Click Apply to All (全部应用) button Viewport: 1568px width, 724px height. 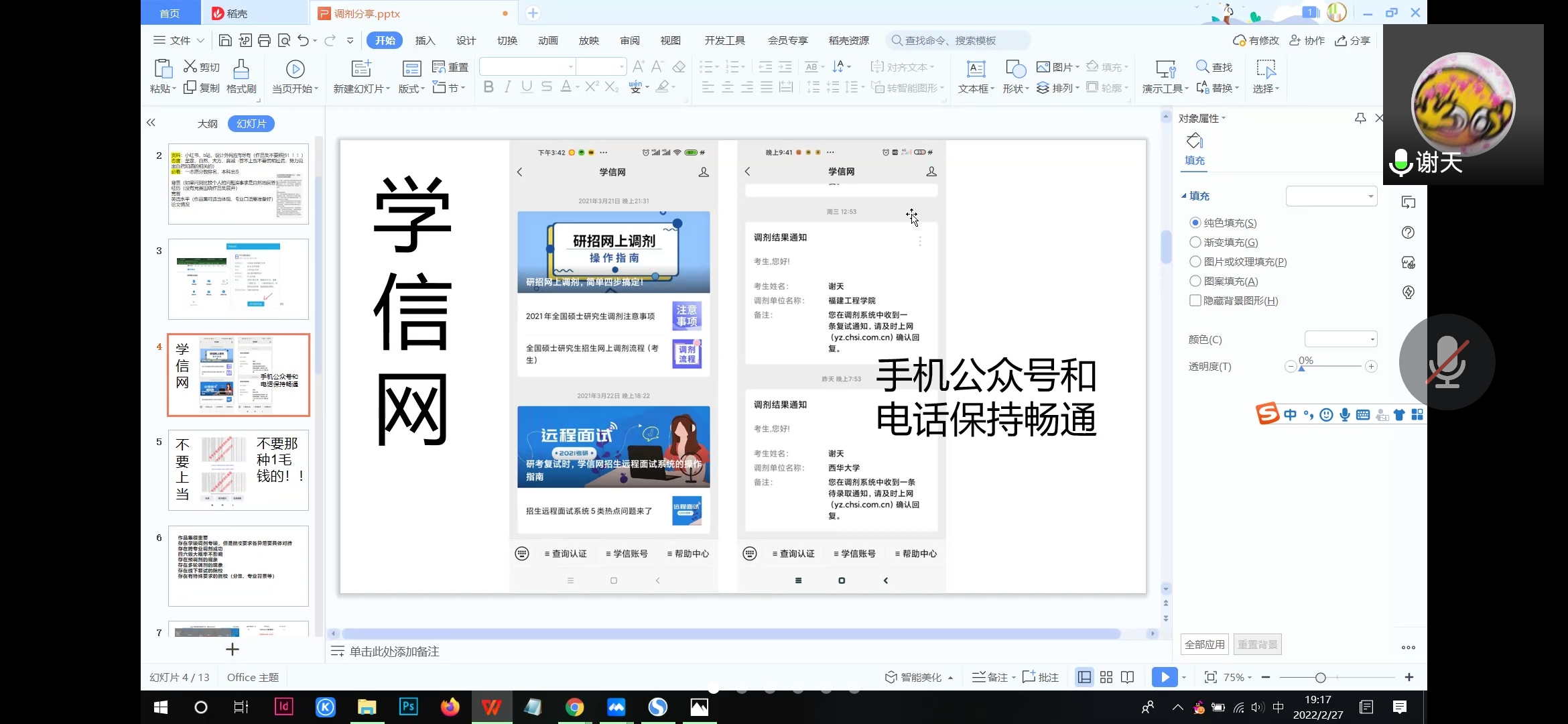(1204, 644)
